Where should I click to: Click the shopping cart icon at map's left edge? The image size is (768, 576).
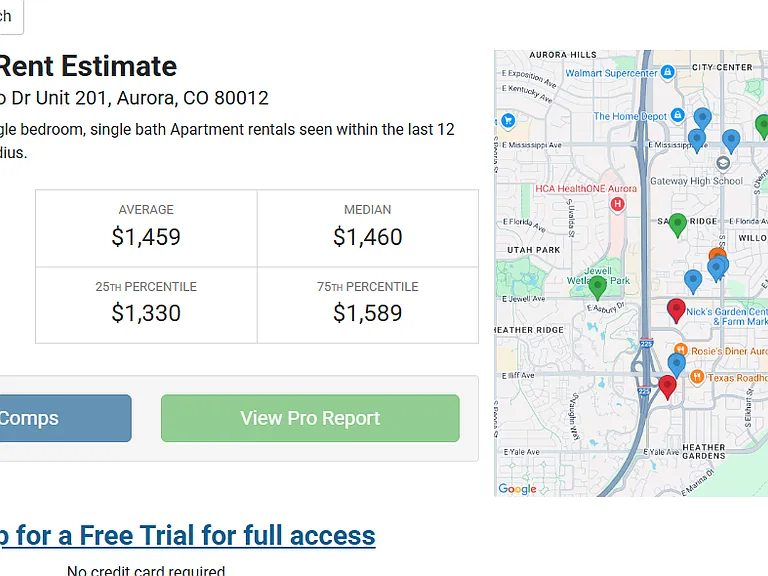point(508,120)
